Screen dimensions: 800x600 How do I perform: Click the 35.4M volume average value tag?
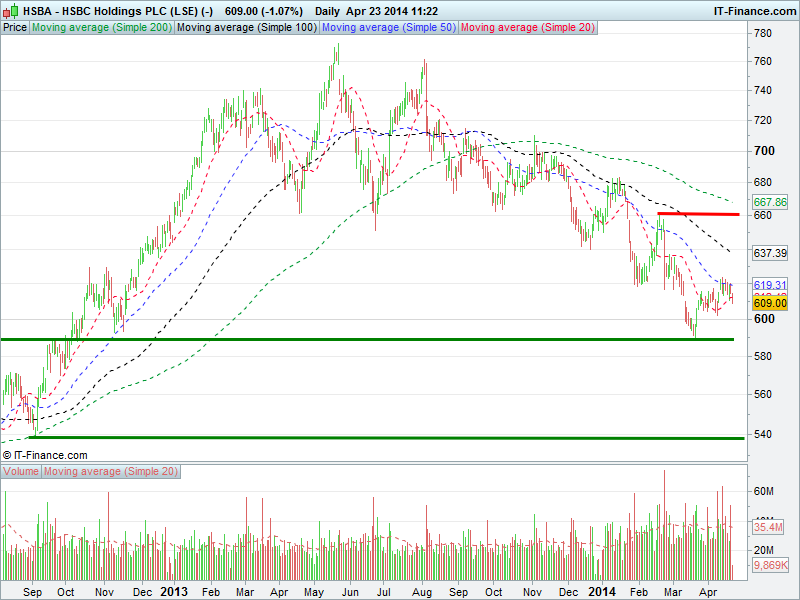pyautogui.click(x=765, y=527)
